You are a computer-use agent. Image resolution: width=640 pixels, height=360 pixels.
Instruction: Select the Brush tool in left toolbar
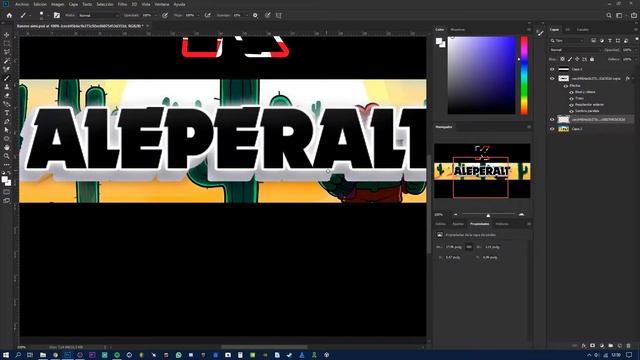click(x=7, y=78)
